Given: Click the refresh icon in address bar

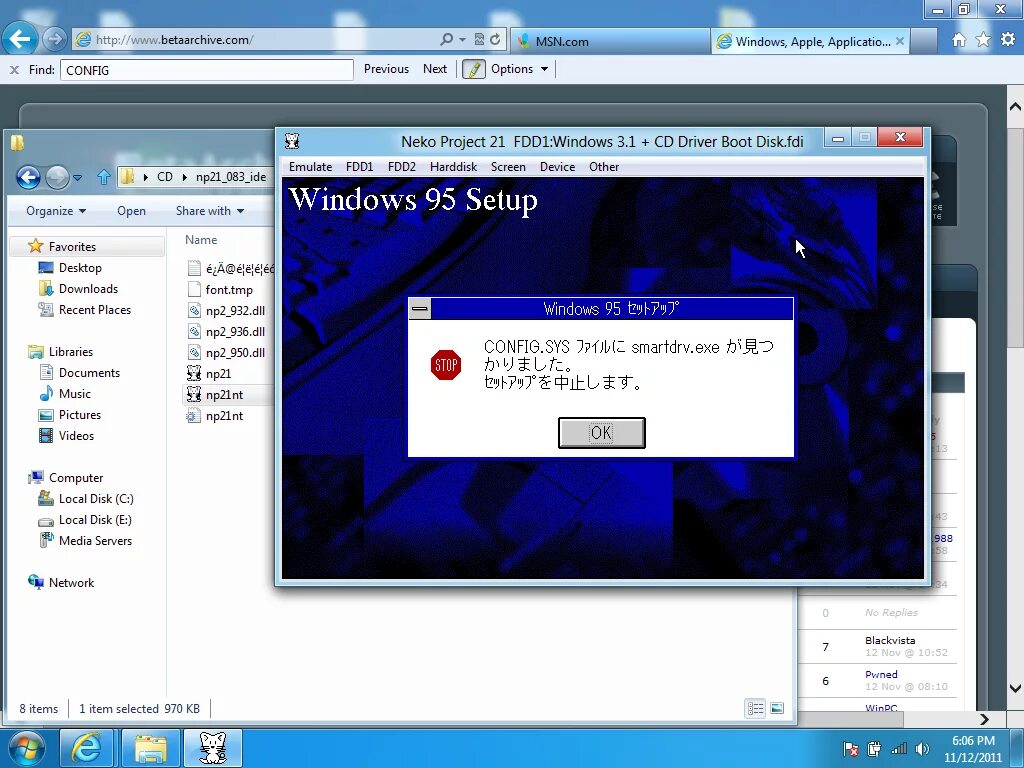Looking at the screenshot, I should (496, 40).
